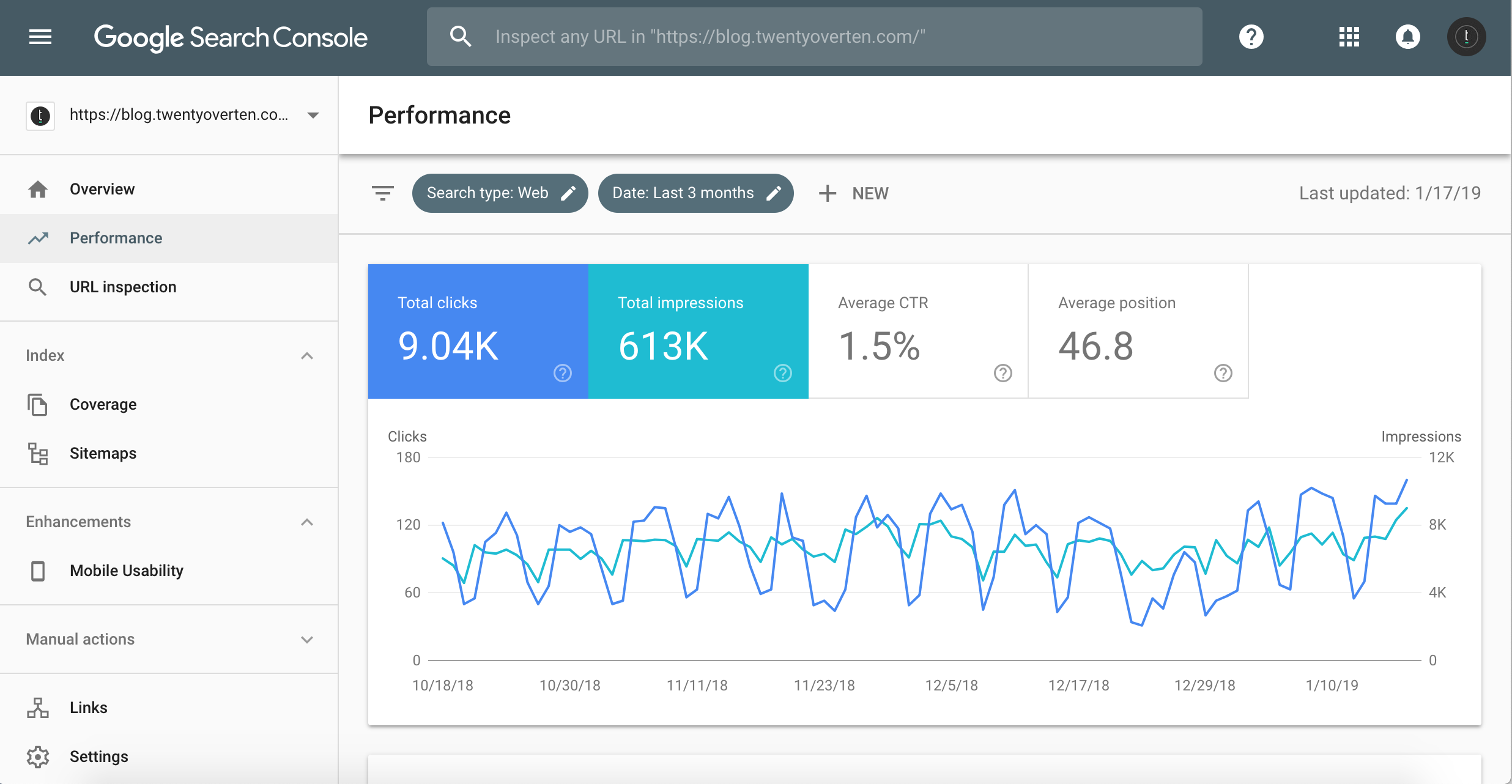Open Settings from the sidebar
The height and width of the screenshot is (784, 1512).
[98, 756]
